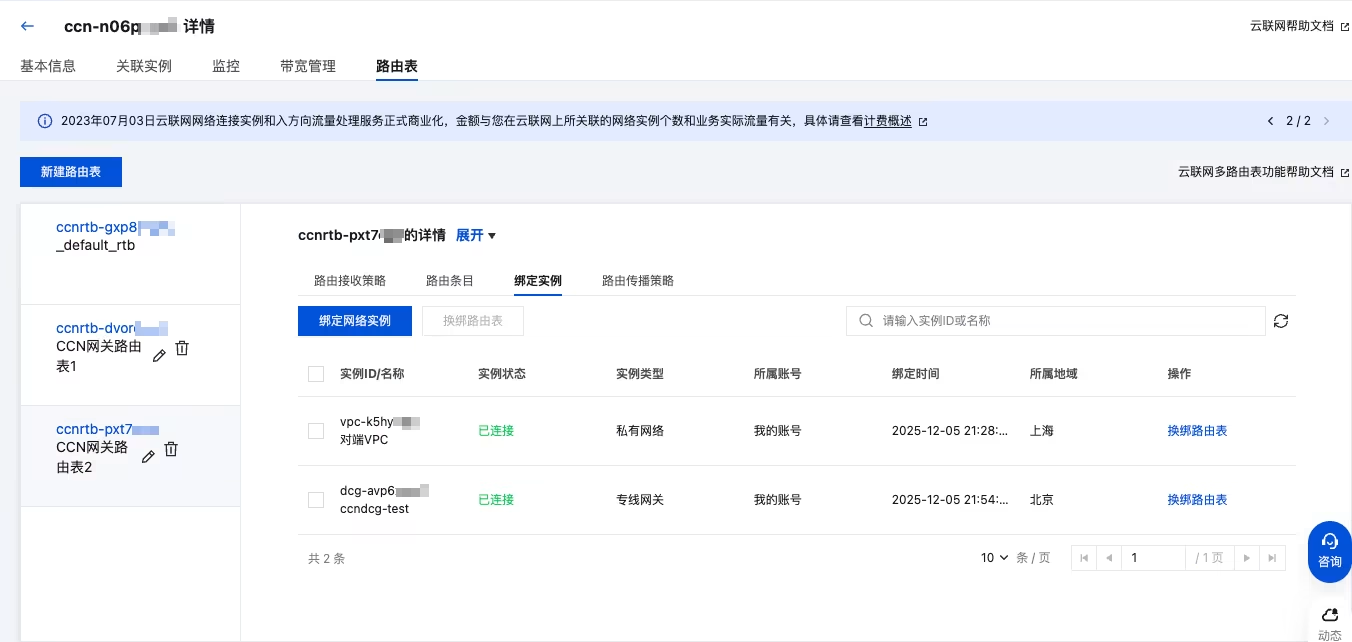1352x642 pixels.
Task: Delete CCN网关路由表1 using its trash icon
Action: click(x=182, y=348)
